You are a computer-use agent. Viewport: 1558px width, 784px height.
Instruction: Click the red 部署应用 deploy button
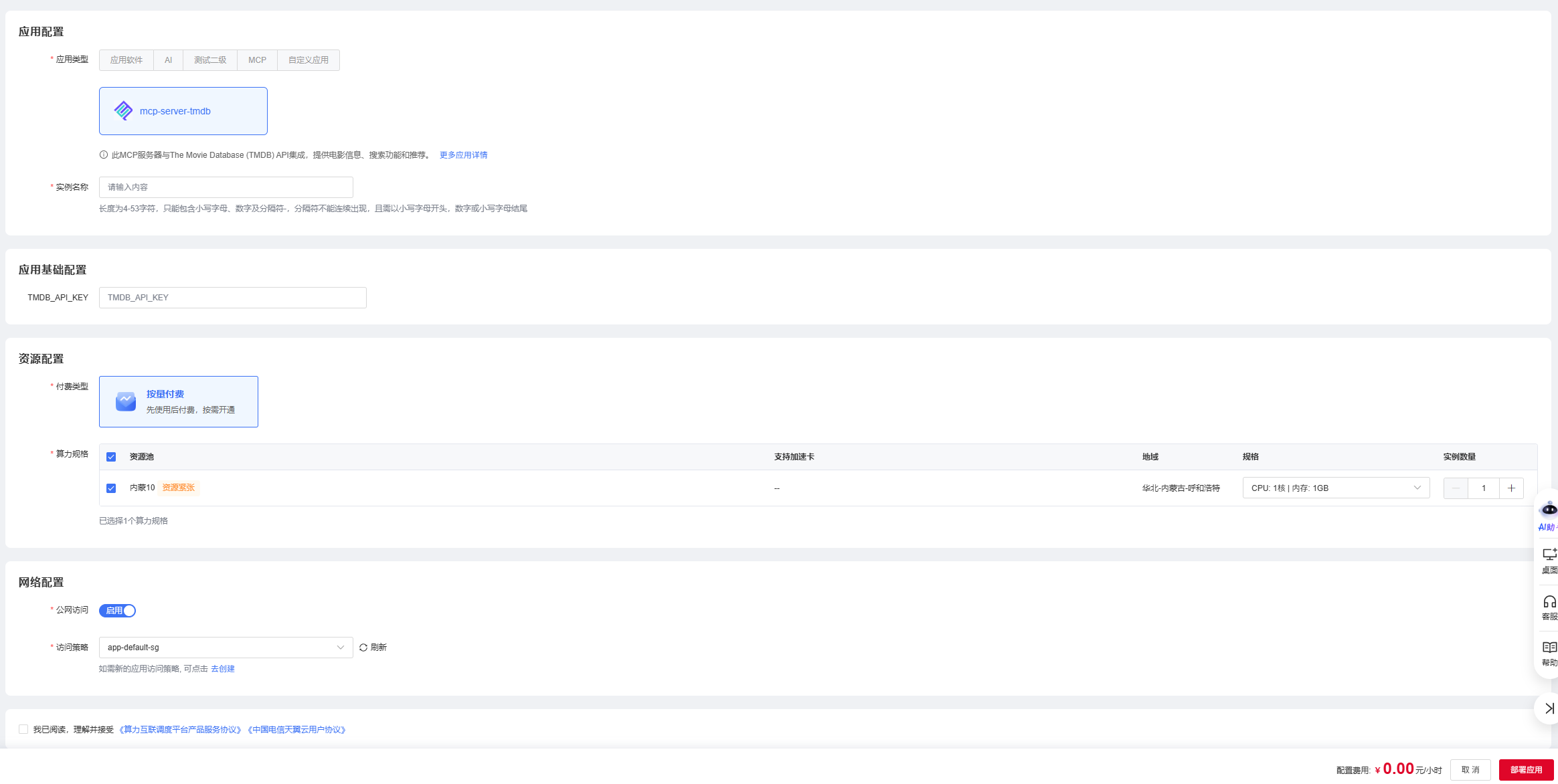[1526, 770]
